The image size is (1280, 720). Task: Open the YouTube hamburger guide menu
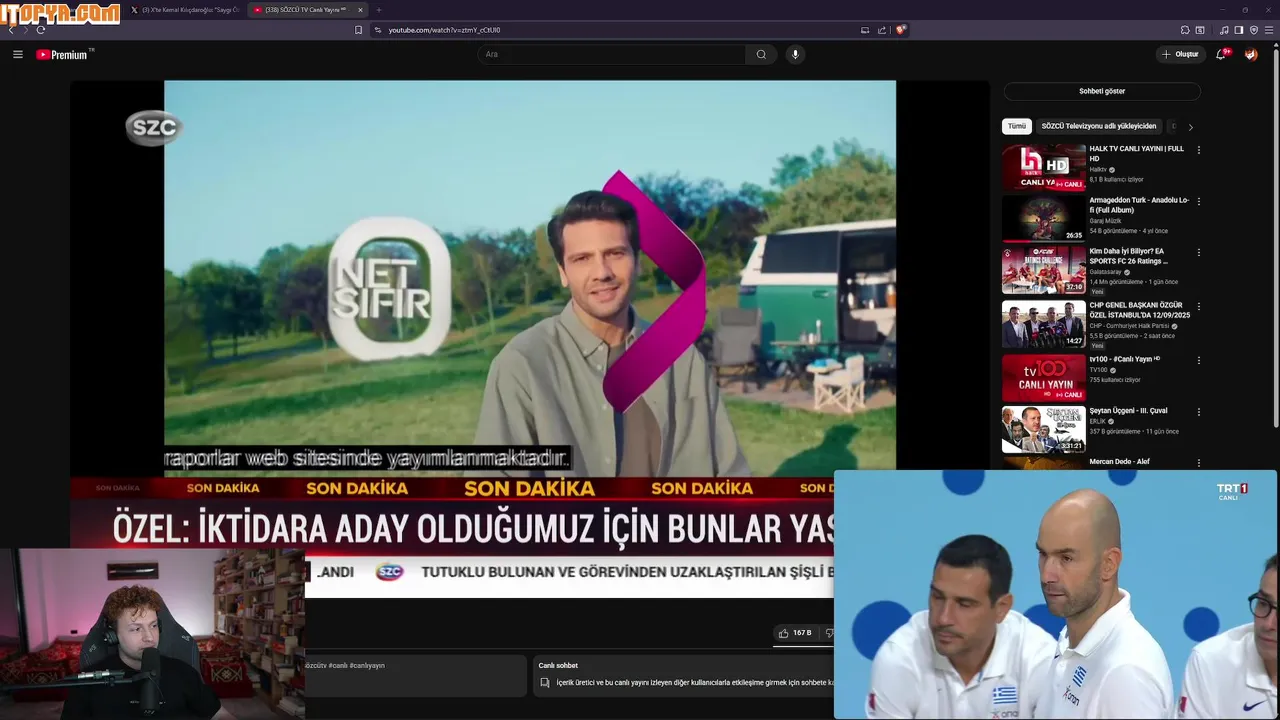17,54
